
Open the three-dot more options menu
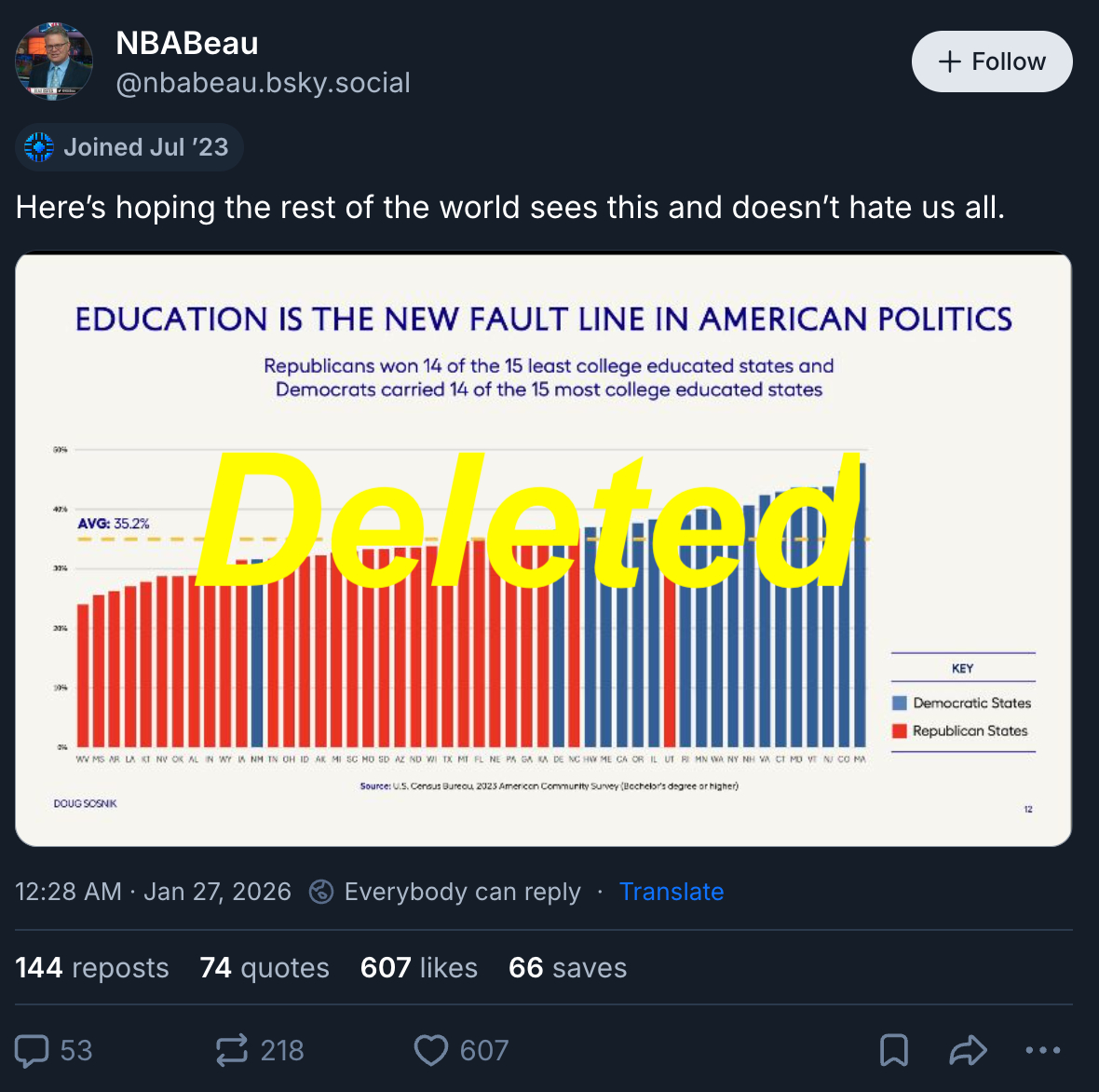(x=1042, y=1050)
